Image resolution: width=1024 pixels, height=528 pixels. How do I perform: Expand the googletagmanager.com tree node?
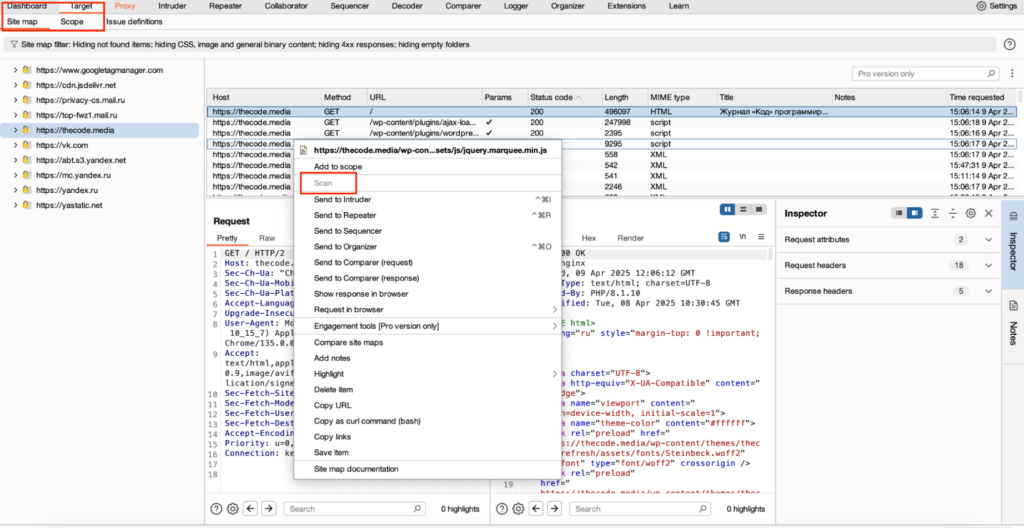(x=16, y=69)
